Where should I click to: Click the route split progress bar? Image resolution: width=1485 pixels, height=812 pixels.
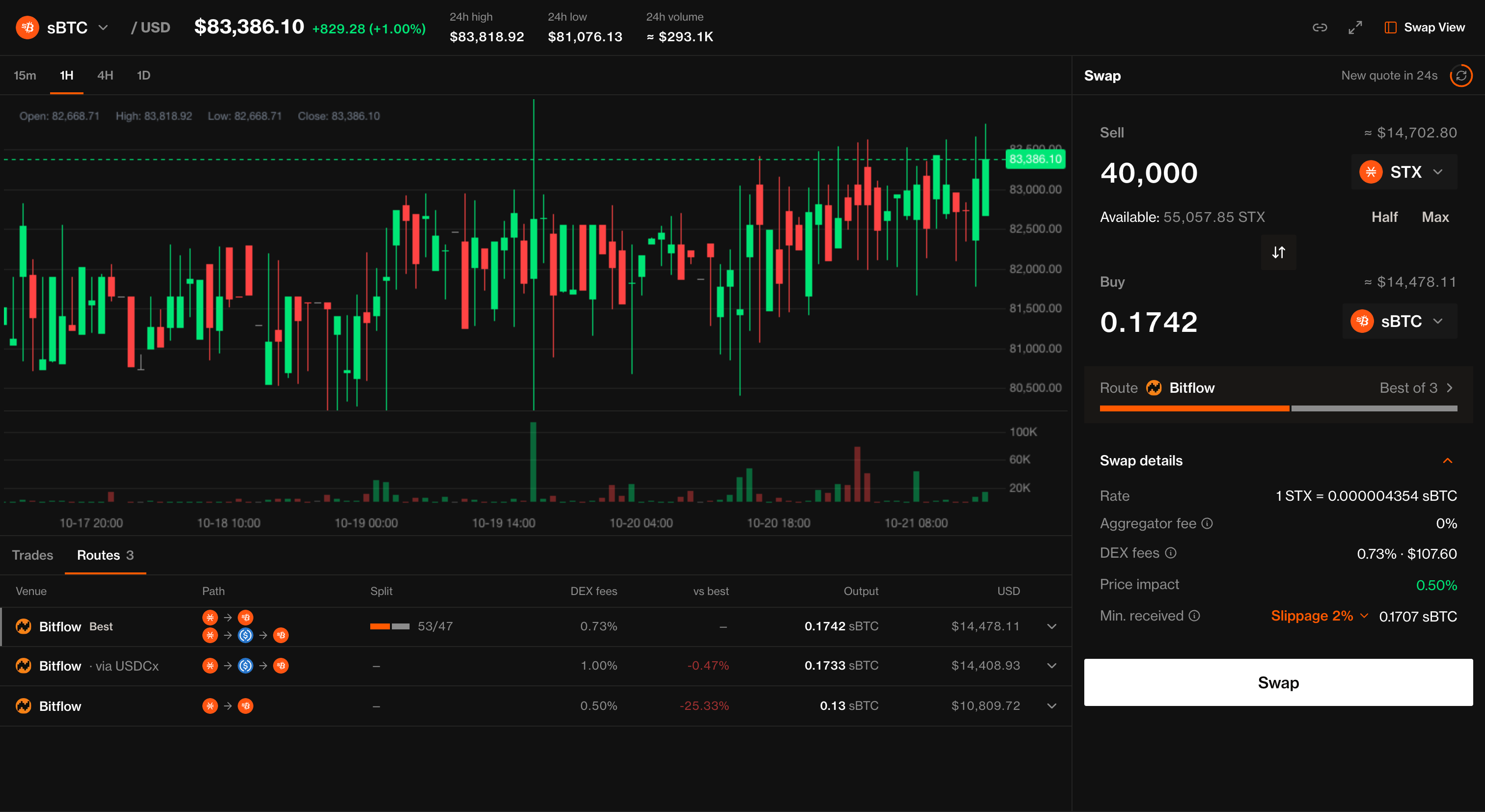pyautogui.click(x=1278, y=408)
